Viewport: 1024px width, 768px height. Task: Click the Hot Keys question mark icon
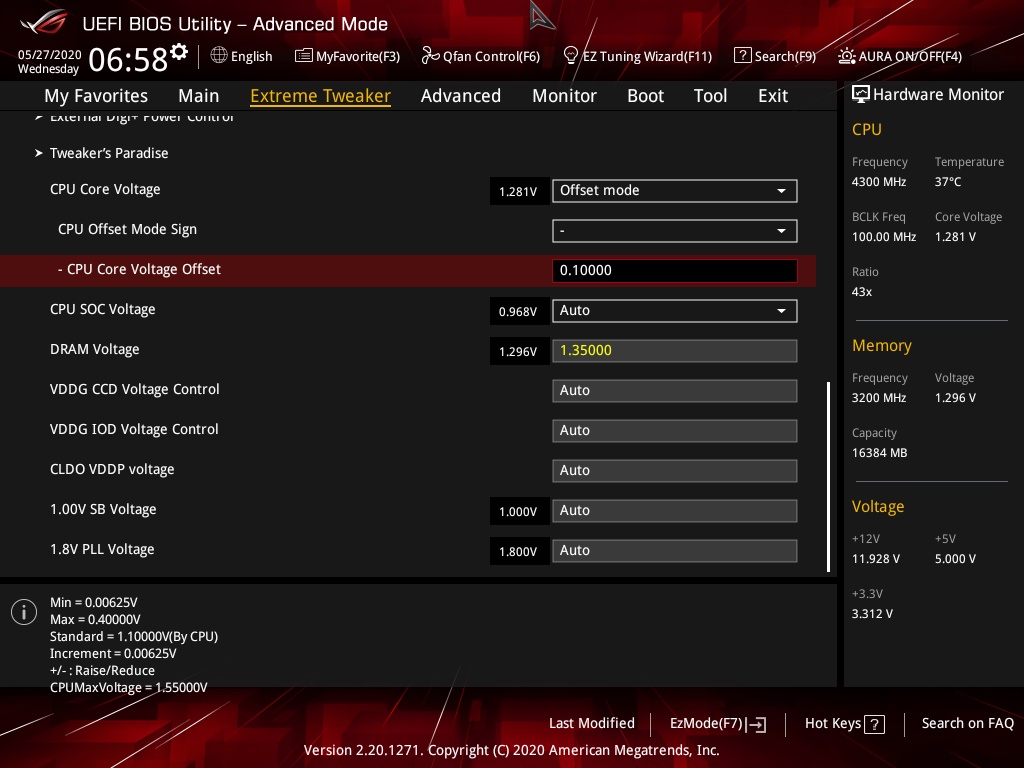coord(874,724)
